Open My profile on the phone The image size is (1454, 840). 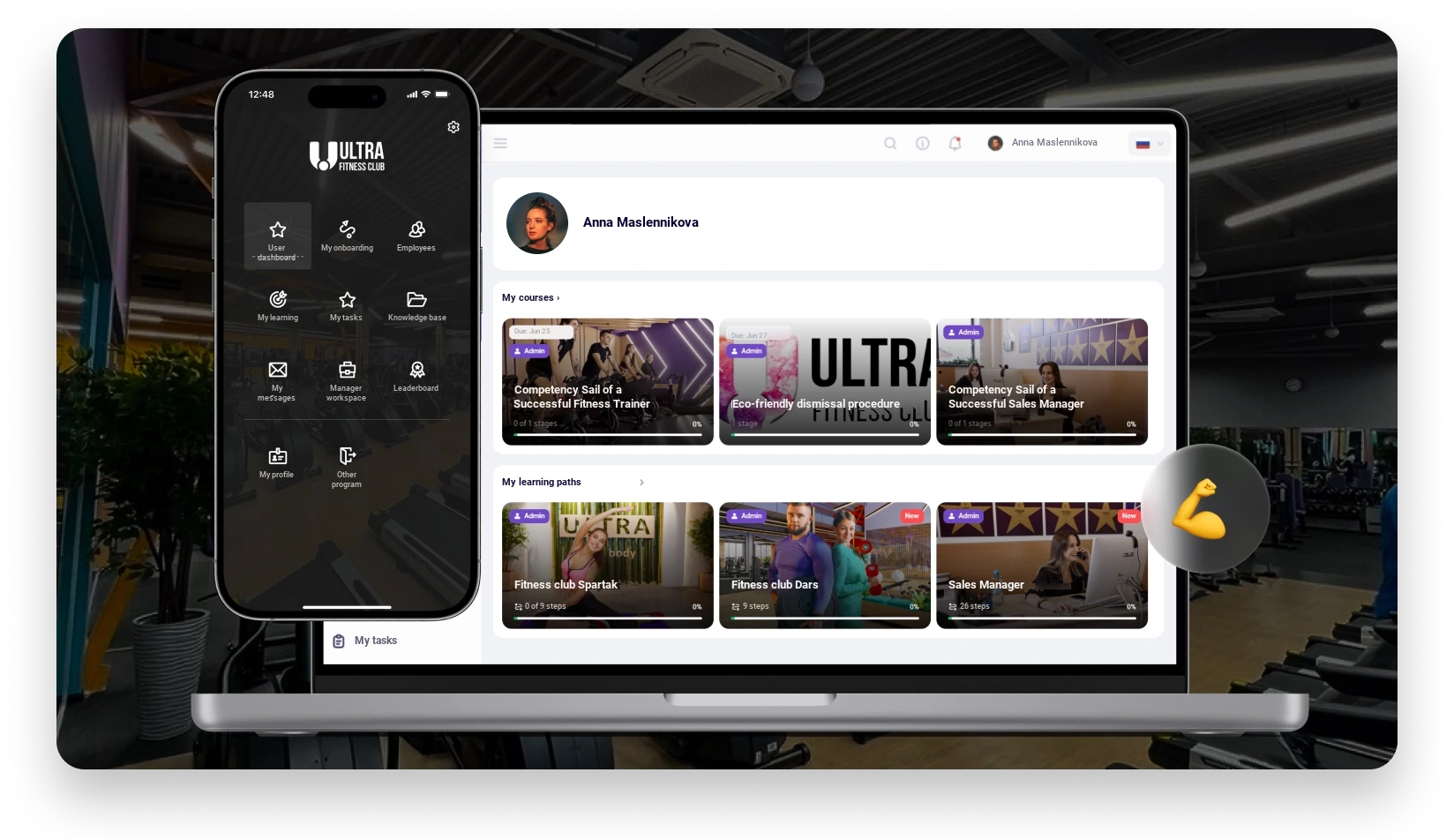[277, 463]
